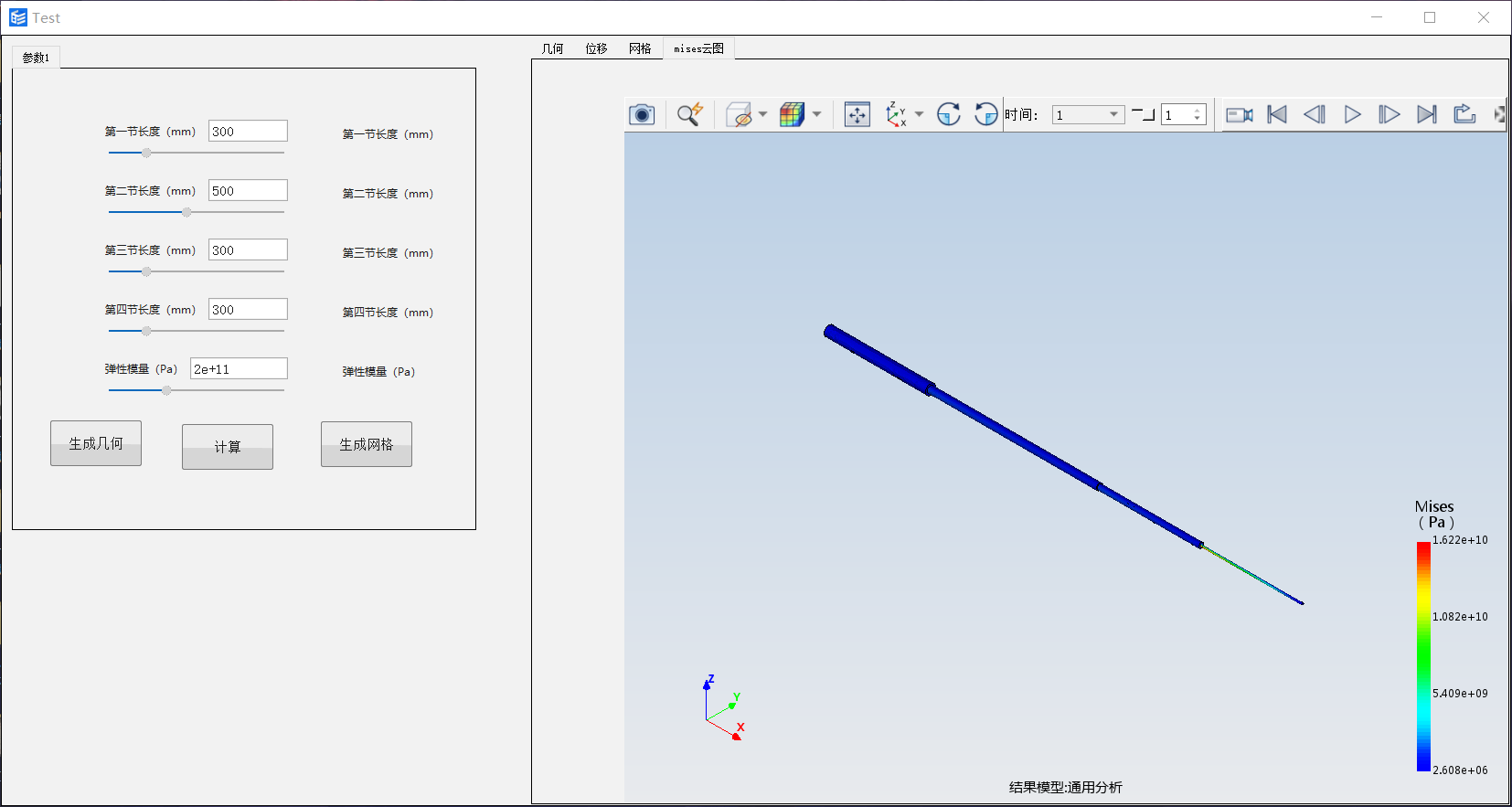Click the XYZ axis orientation icon

[x=896, y=114]
